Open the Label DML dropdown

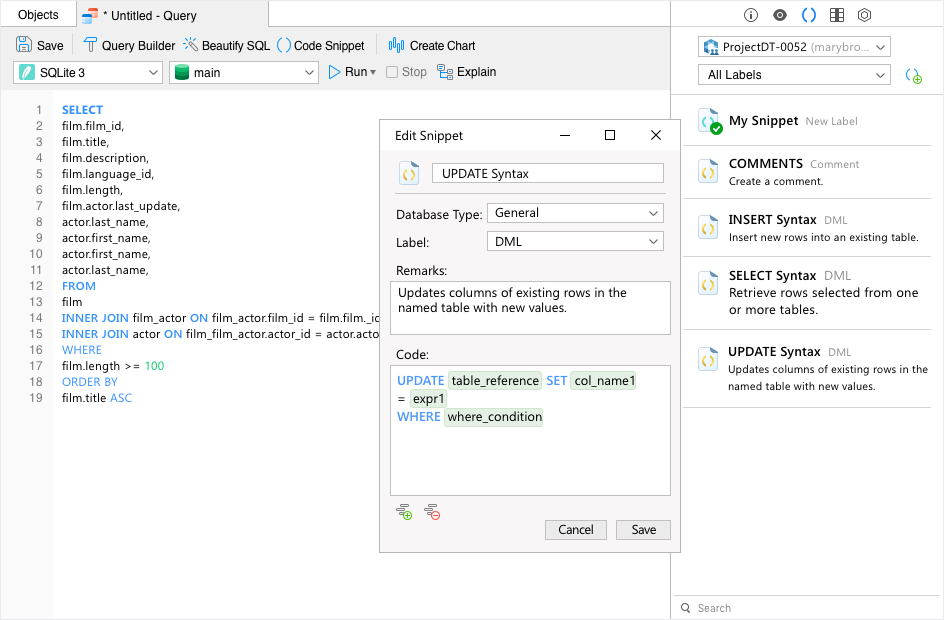[x=575, y=241]
